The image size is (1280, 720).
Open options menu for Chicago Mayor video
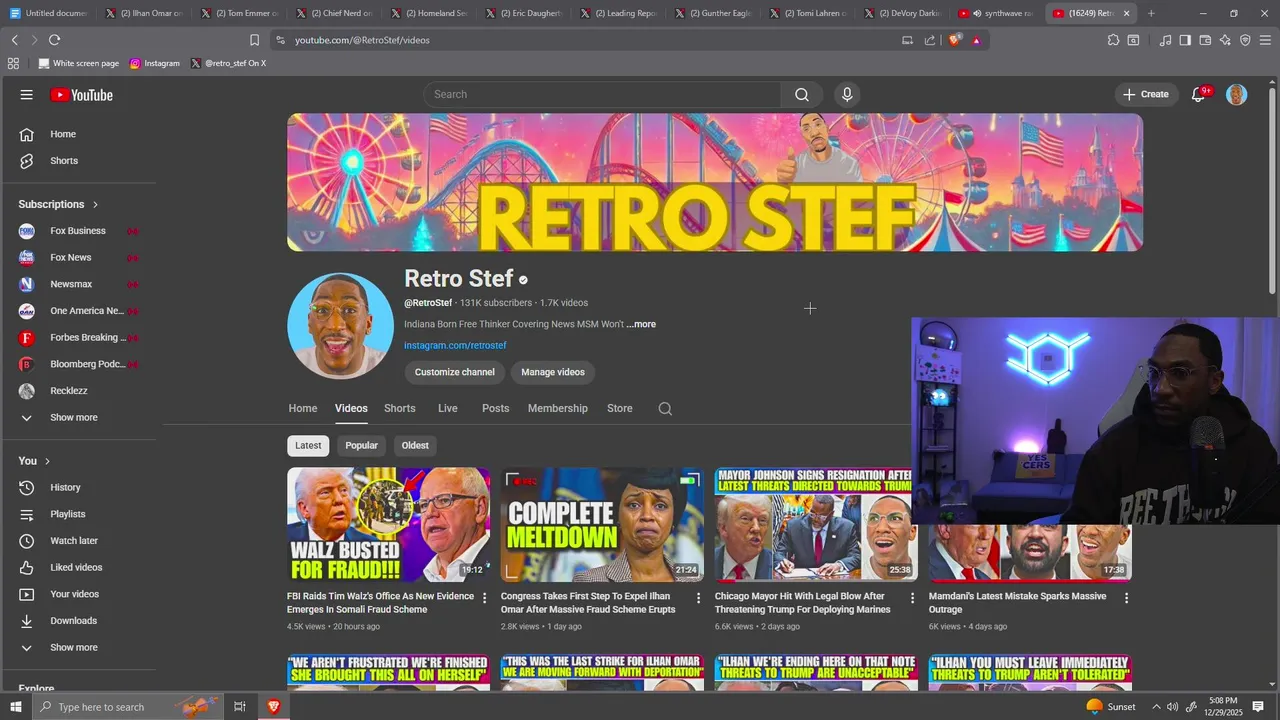tap(912, 598)
